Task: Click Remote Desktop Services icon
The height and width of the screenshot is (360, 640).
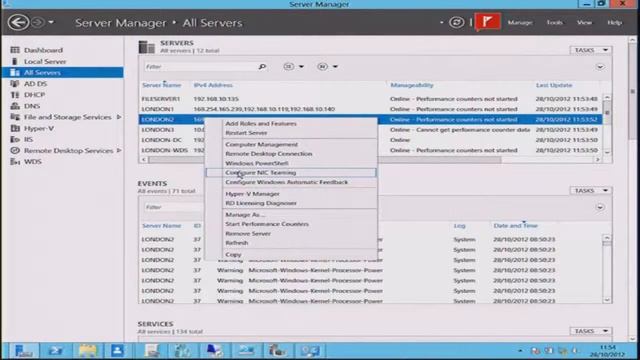Action: coord(15,150)
